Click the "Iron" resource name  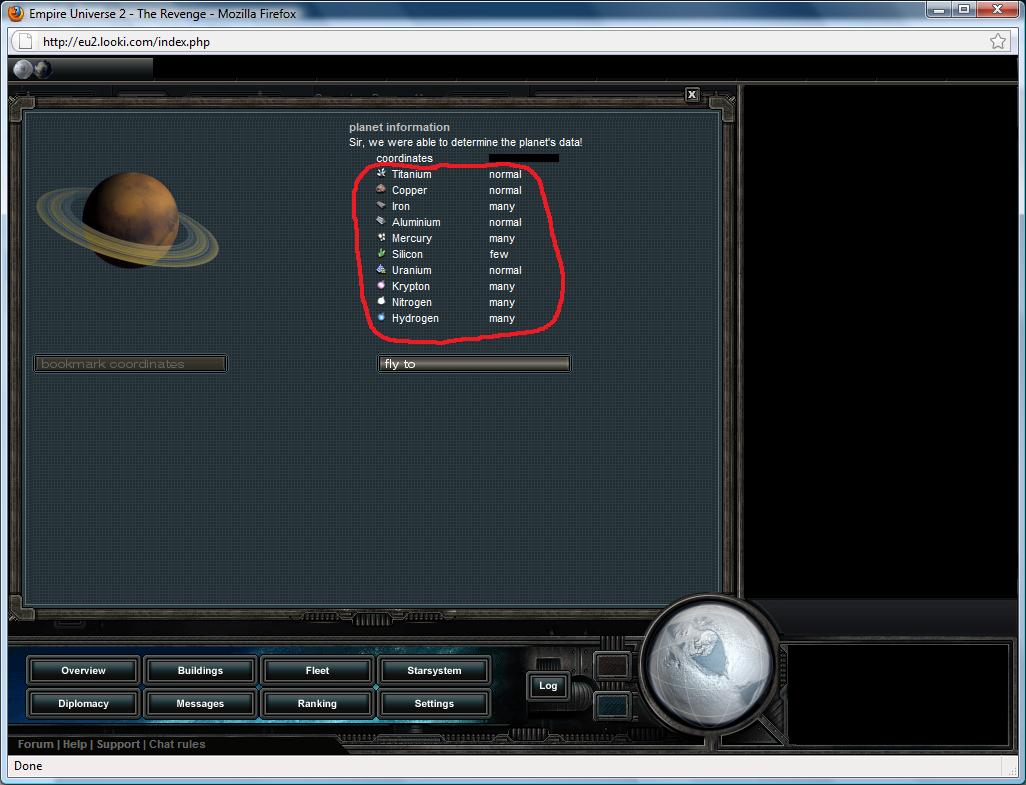[401, 206]
